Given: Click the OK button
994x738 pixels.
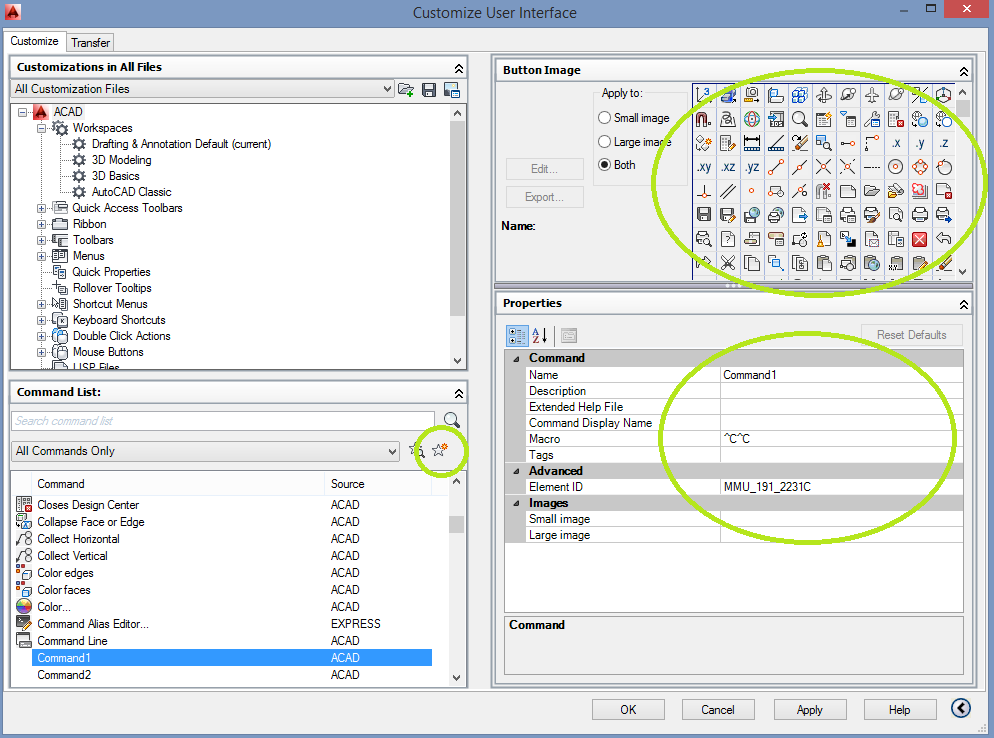Looking at the screenshot, I should 628,709.
